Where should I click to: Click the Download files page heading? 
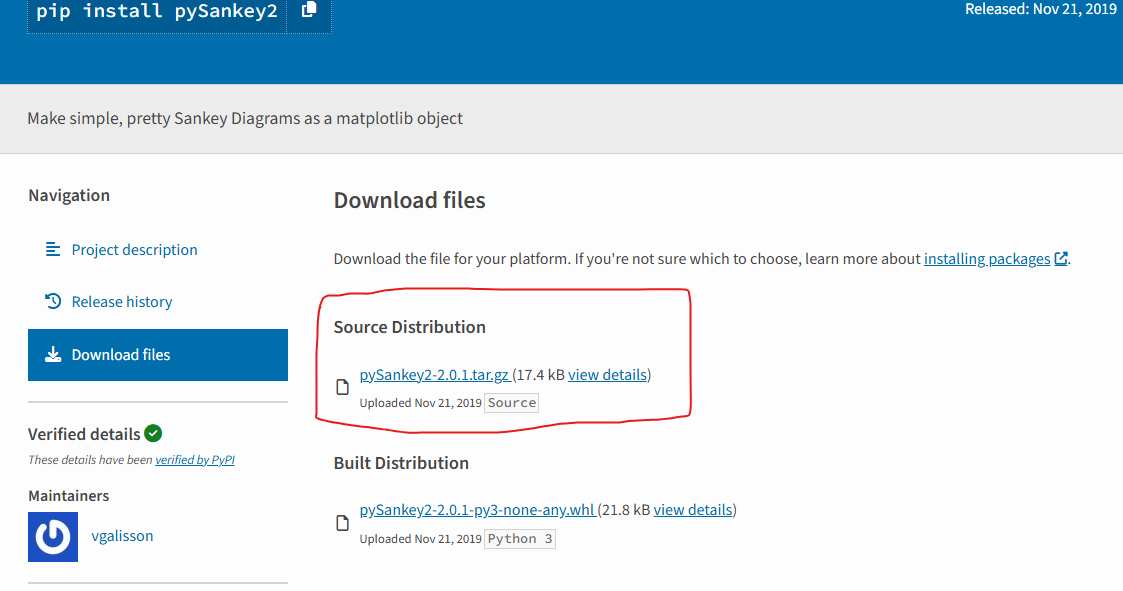pyautogui.click(x=410, y=200)
